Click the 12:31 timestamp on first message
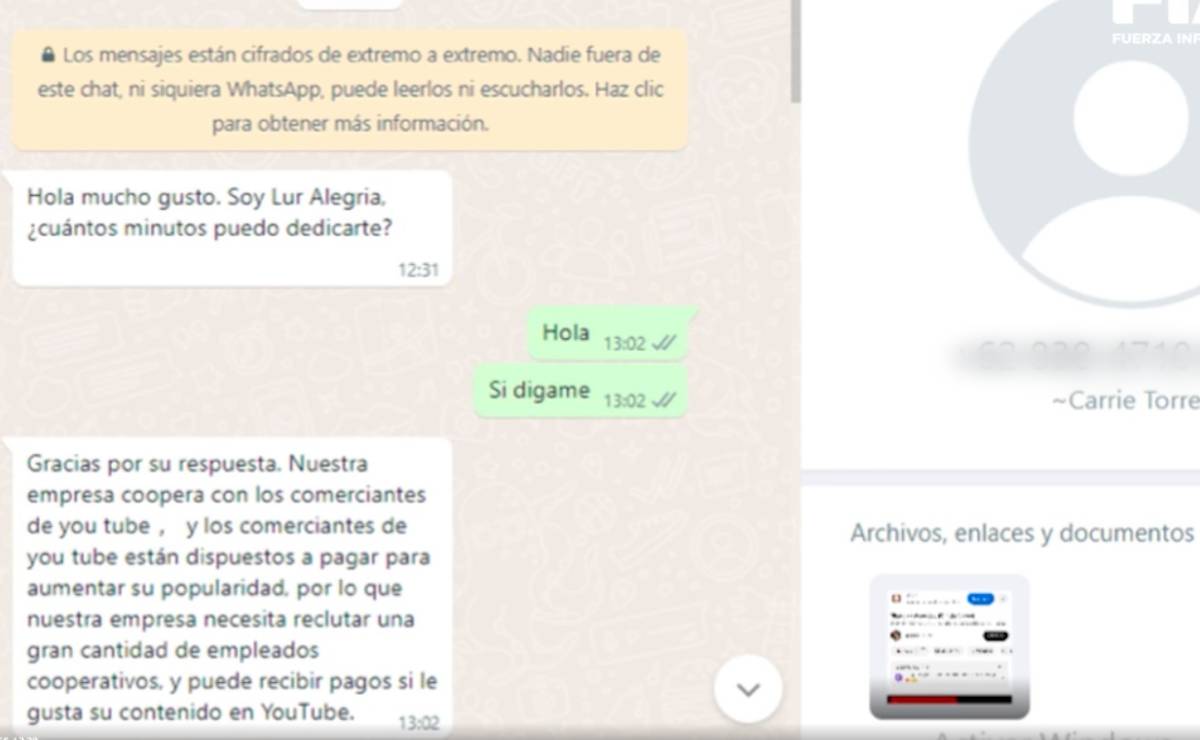Screen dimensions: 1200x740 pyautogui.click(x=418, y=270)
